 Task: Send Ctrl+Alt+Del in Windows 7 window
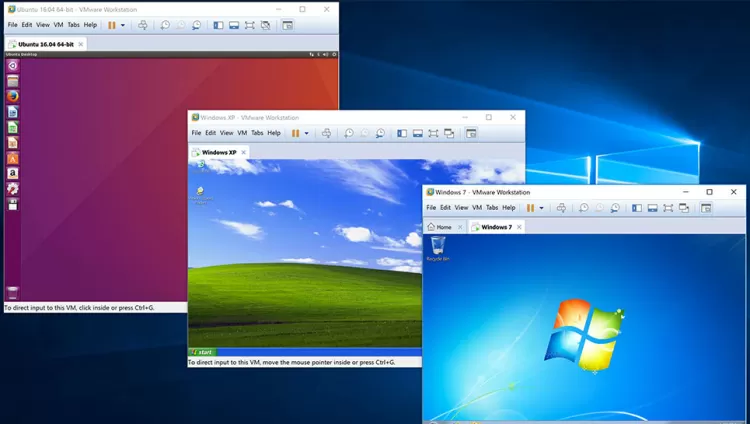tap(561, 208)
